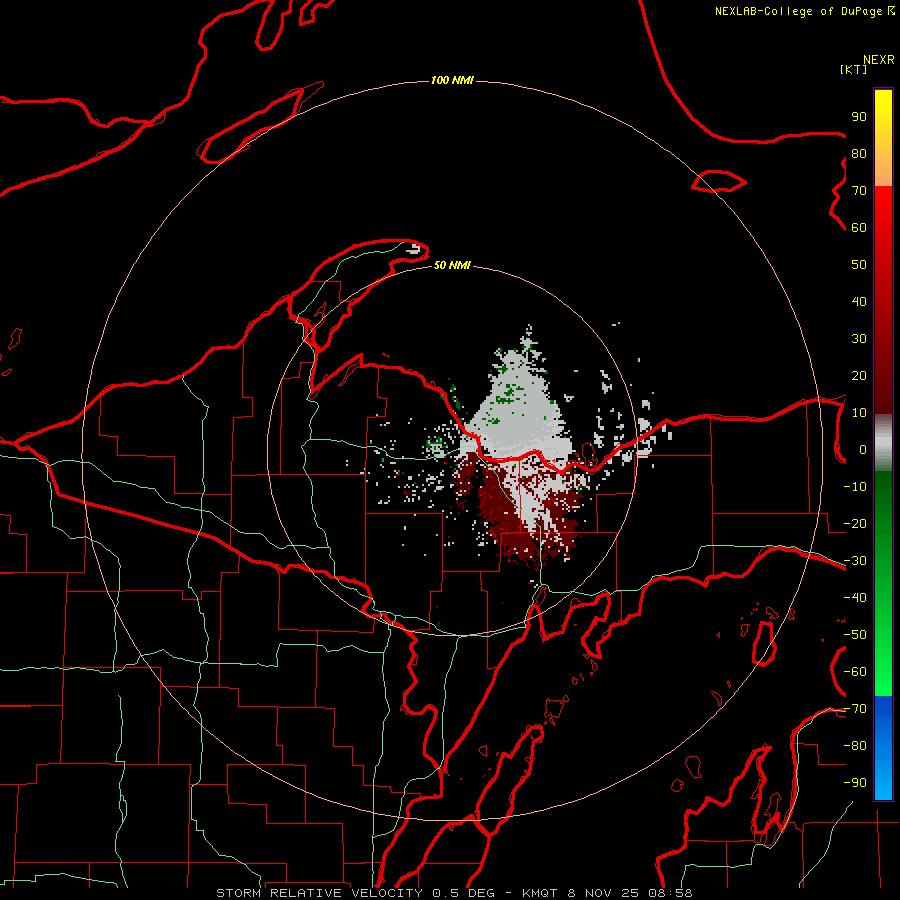
Task: Pick the gray zero-velocity band of color bar
Action: pyautogui.click(x=883, y=443)
